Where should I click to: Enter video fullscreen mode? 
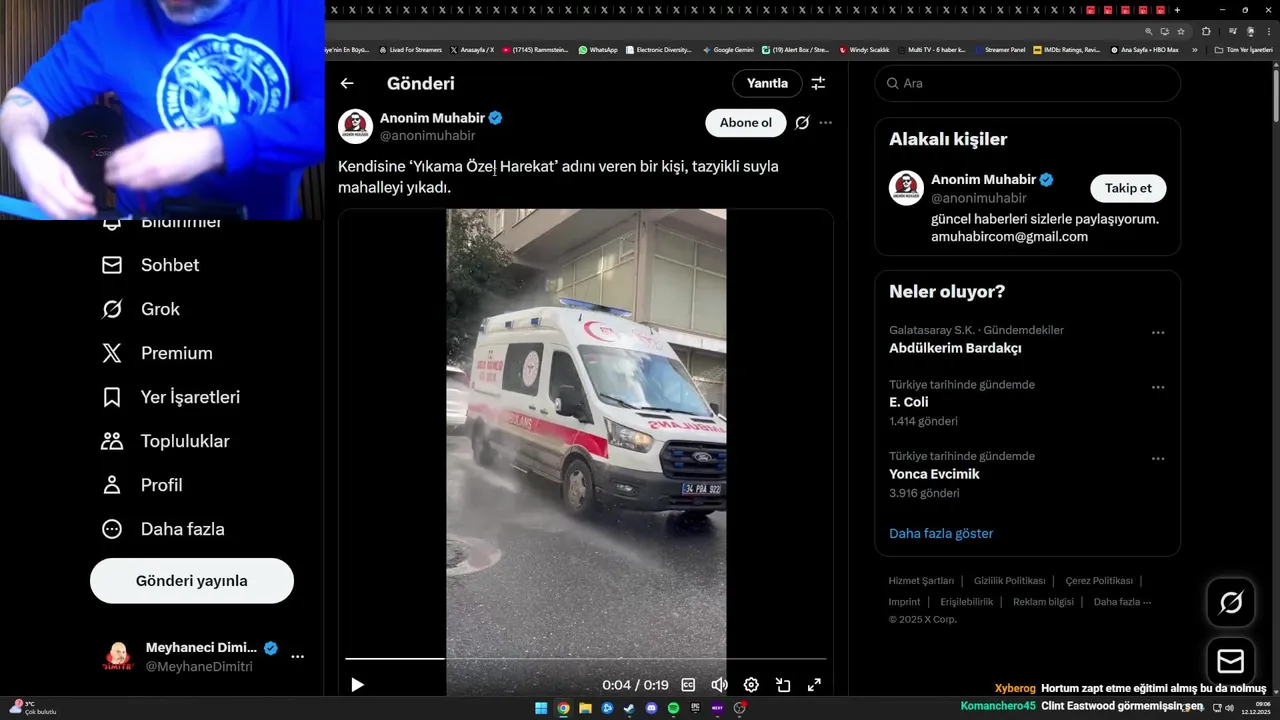tap(814, 685)
